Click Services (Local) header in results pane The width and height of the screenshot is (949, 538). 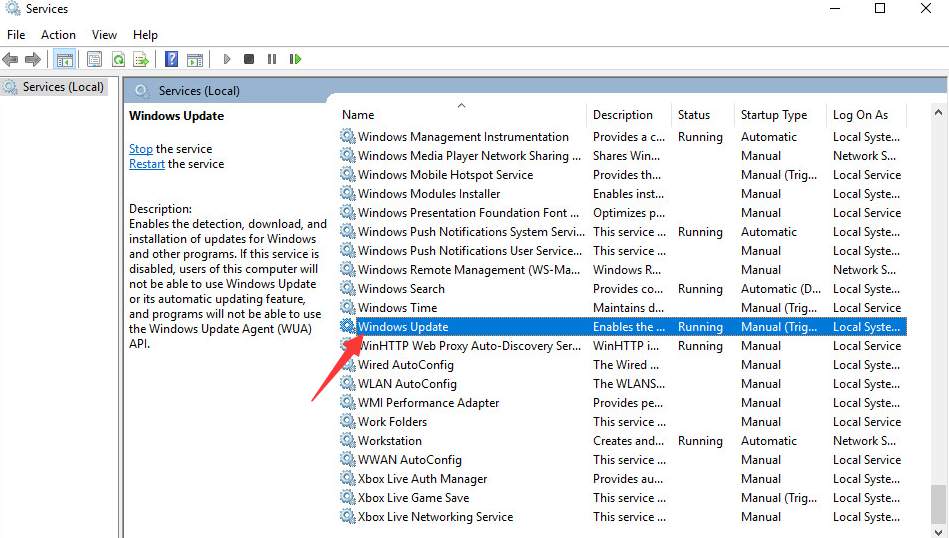point(199,91)
